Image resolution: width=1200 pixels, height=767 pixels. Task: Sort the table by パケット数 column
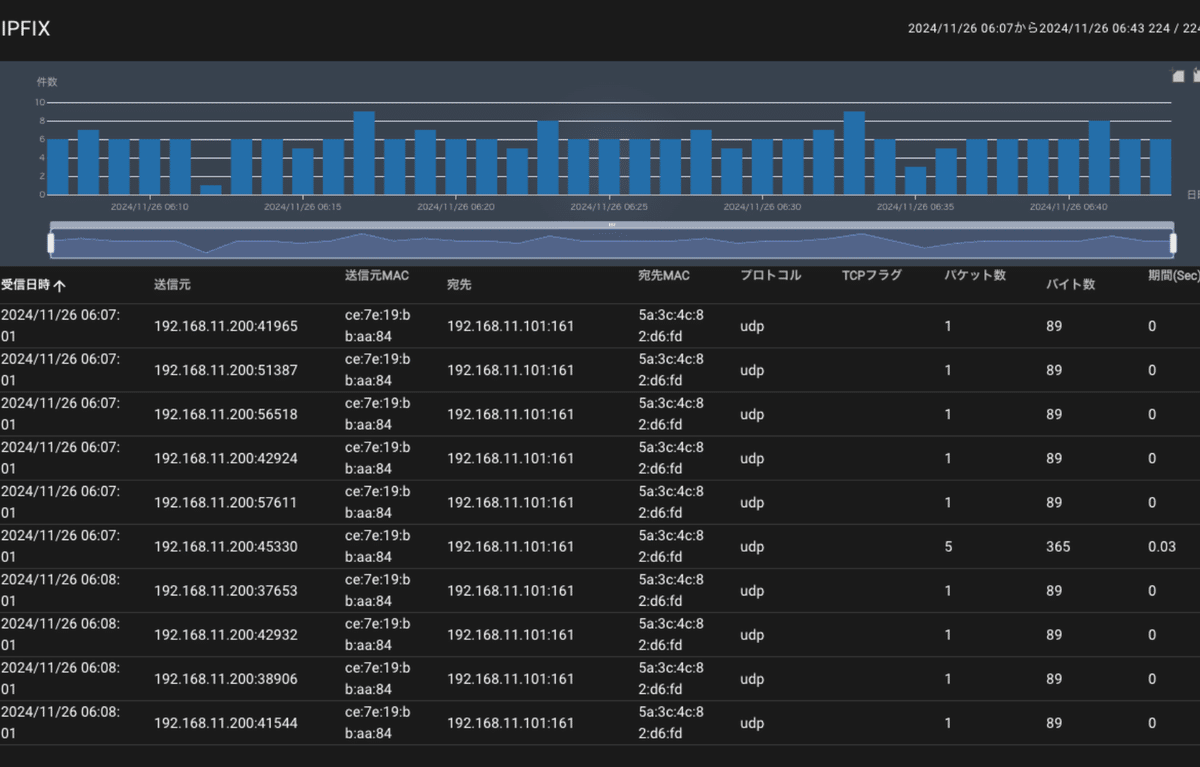coord(975,275)
